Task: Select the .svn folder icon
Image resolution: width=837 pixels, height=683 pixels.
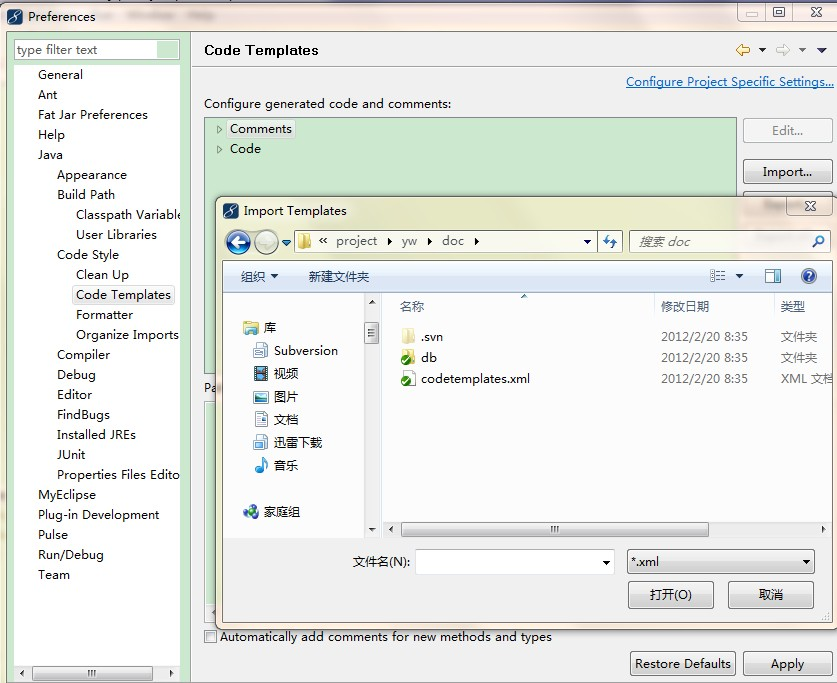Action: coord(408,336)
